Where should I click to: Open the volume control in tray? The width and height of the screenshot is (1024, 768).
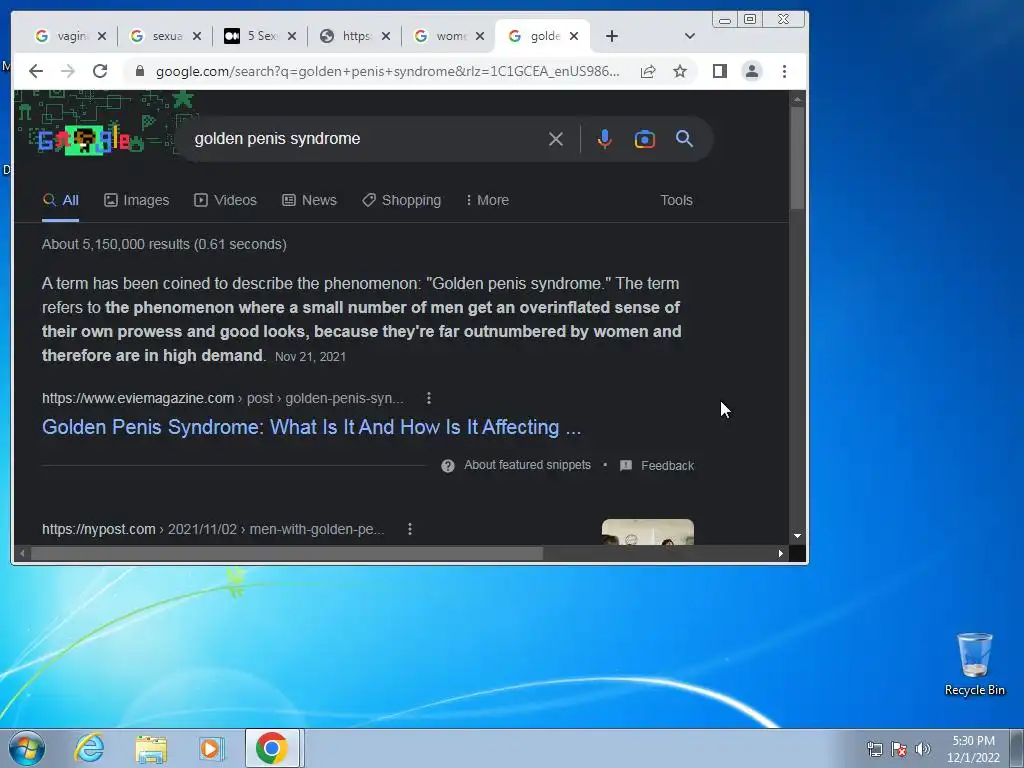pos(923,748)
